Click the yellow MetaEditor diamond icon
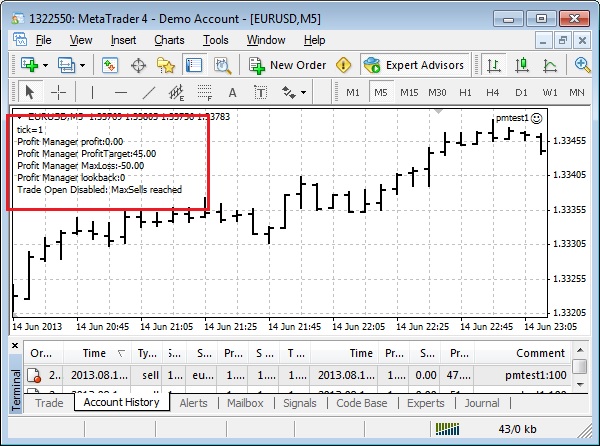600x446 pixels. (x=343, y=65)
